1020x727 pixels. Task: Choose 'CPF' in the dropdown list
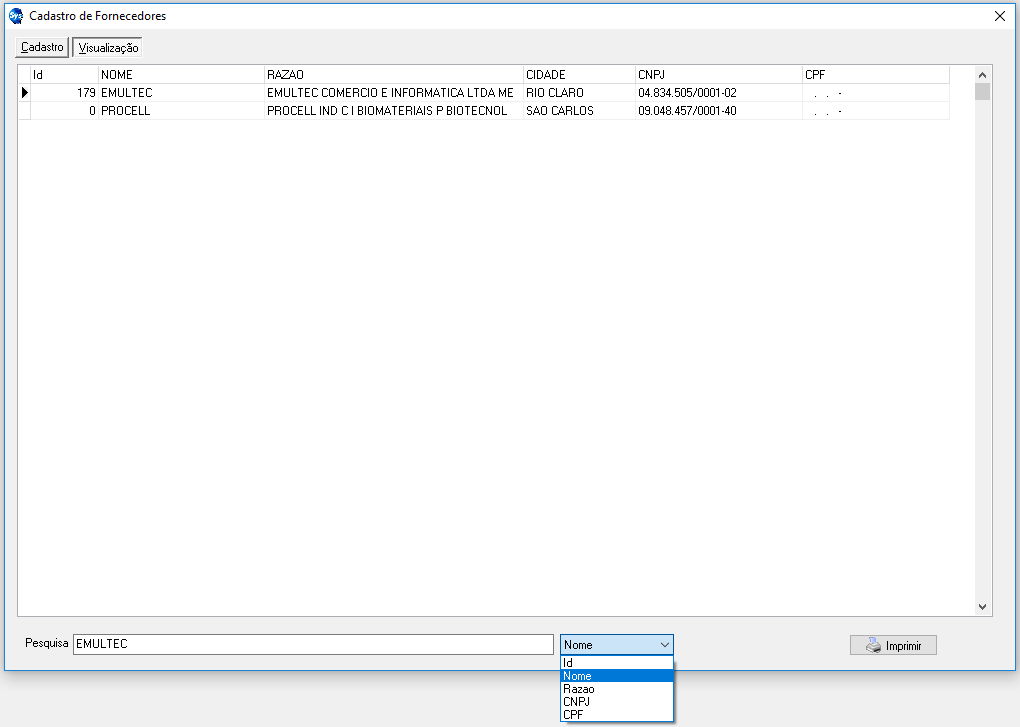616,714
